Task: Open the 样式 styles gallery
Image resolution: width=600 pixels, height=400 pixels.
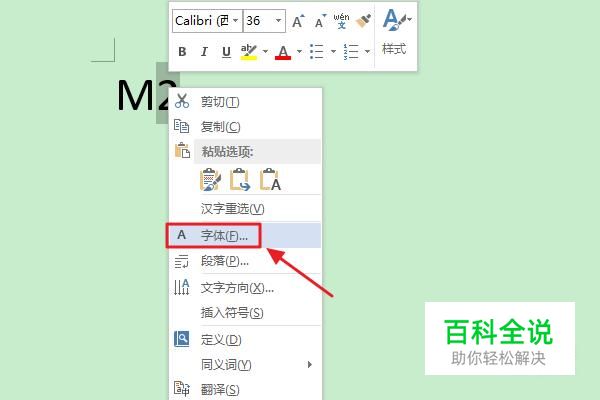Action: (x=396, y=34)
